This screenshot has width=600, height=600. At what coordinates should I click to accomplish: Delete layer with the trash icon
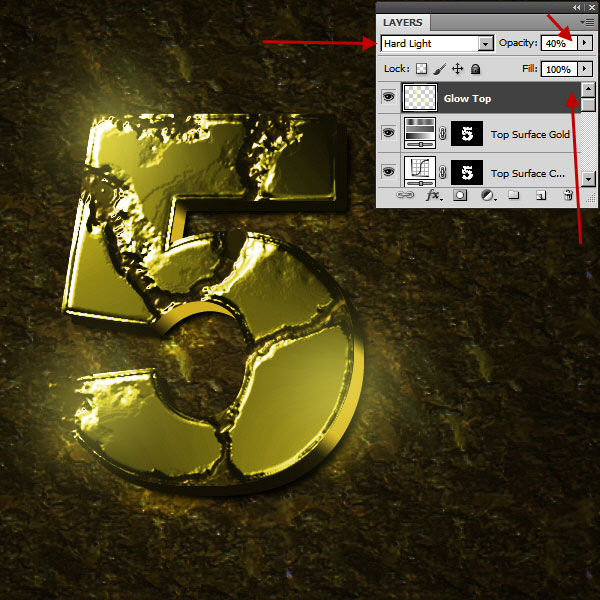click(x=568, y=196)
